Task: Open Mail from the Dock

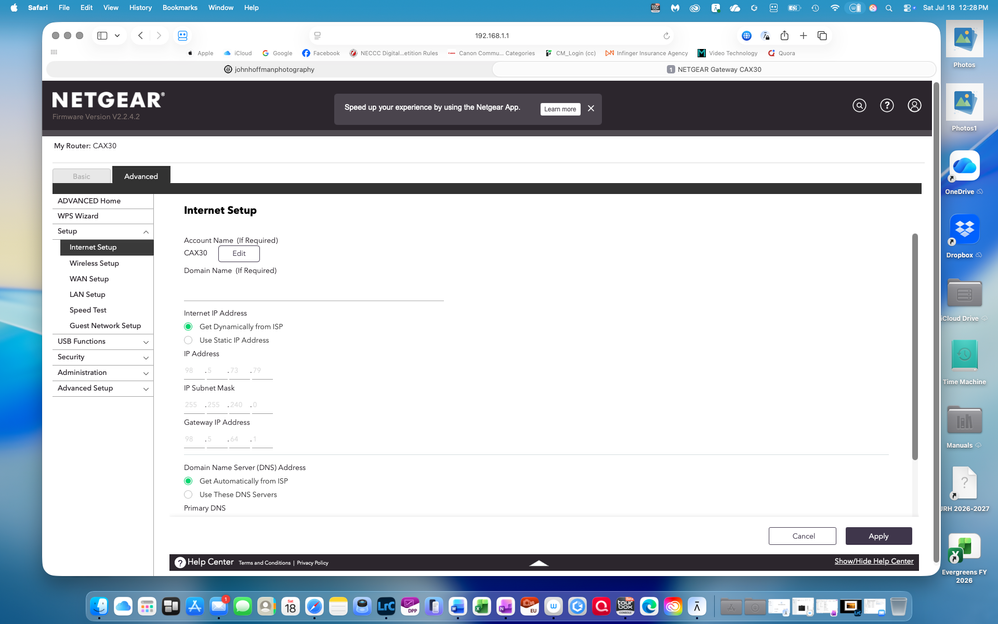Action: (x=218, y=606)
